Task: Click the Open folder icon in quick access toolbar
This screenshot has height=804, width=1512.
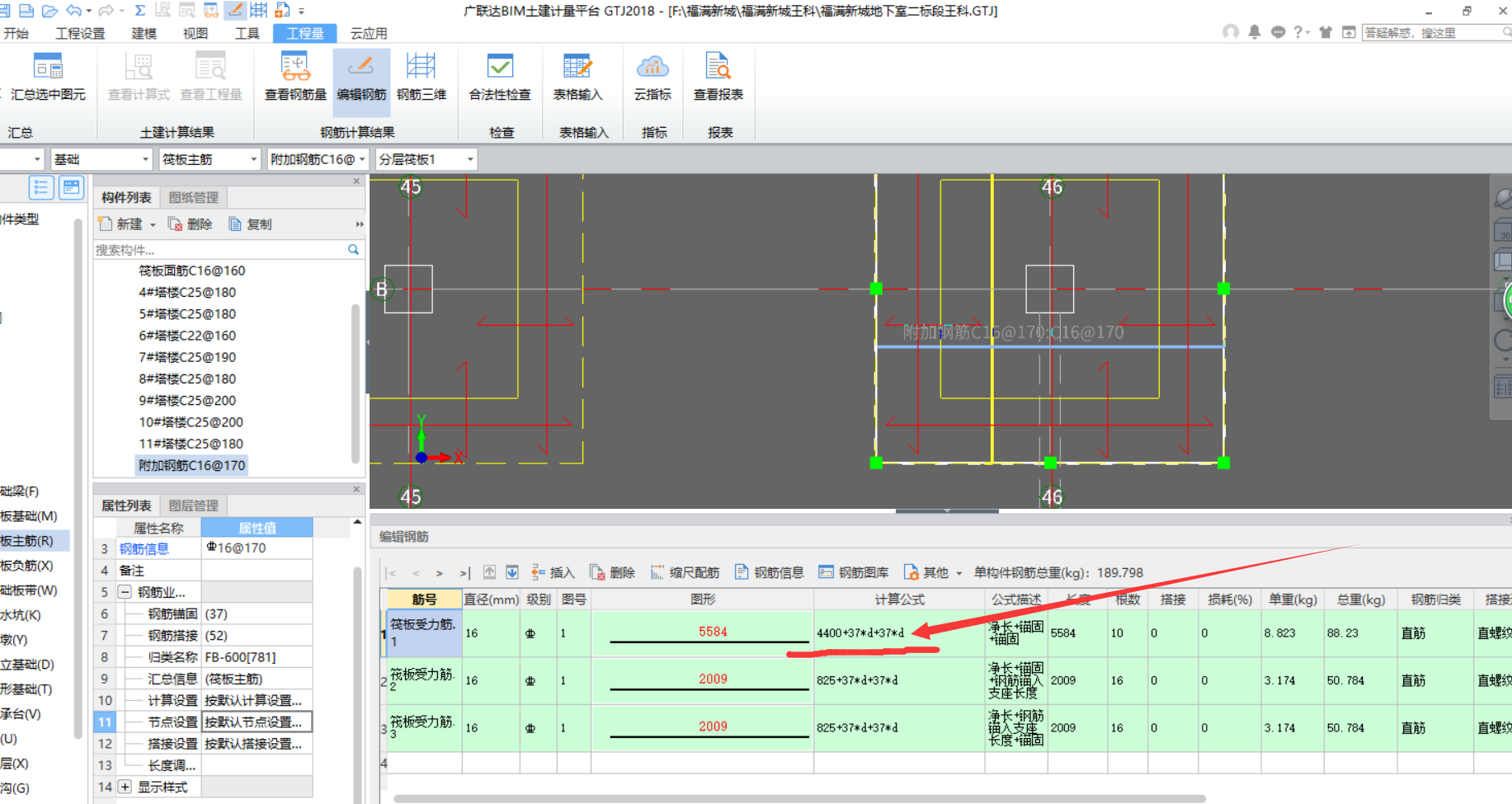Action: [49, 11]
